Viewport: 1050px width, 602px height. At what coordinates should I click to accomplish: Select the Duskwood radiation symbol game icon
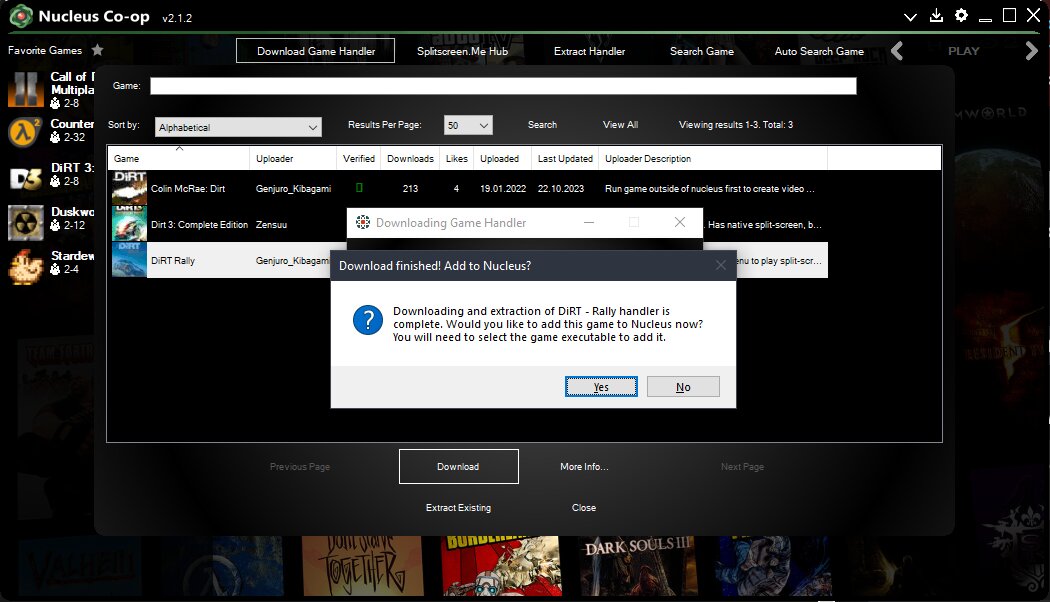[24, 219]
